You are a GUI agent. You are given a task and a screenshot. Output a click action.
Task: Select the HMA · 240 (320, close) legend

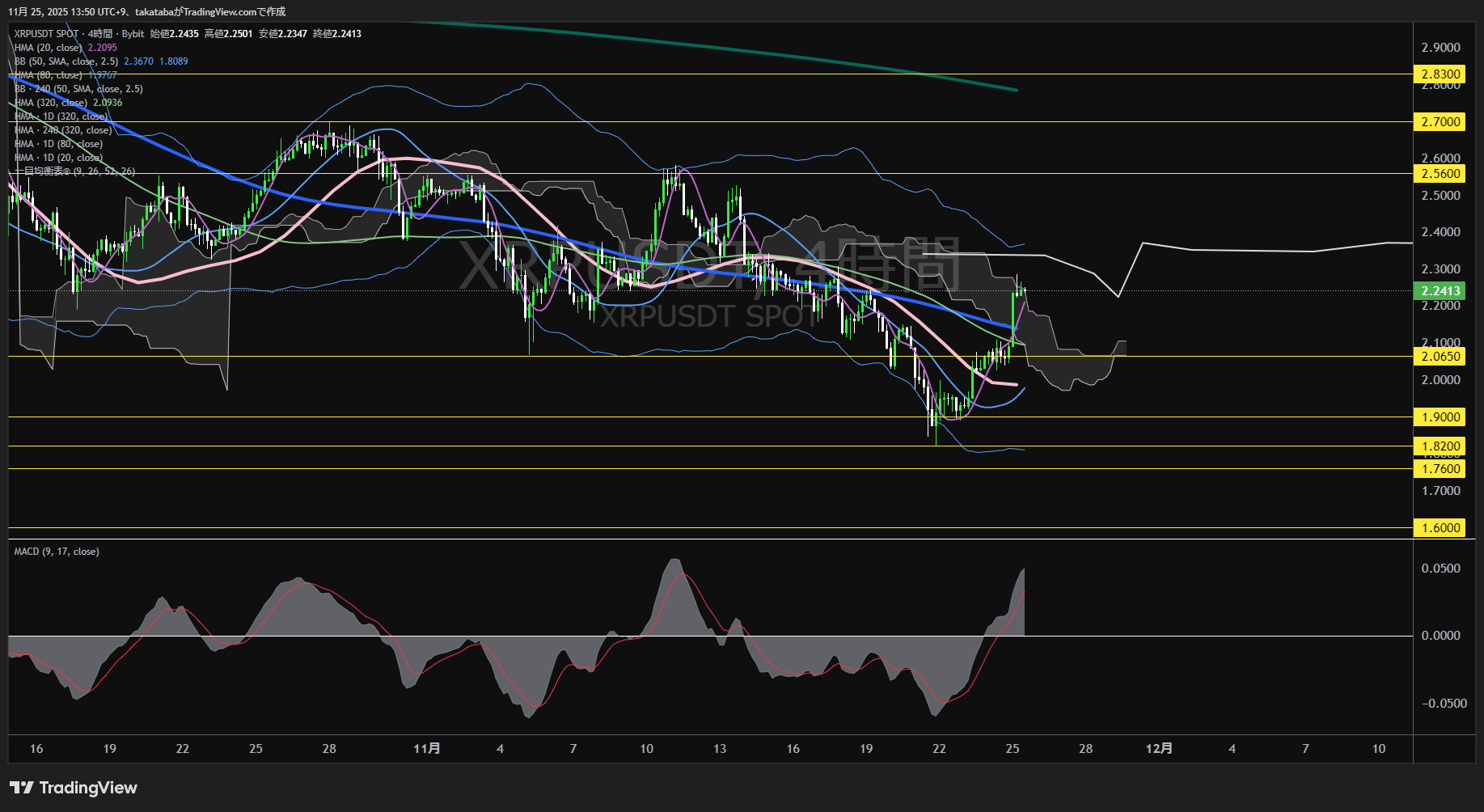click(x=63, y=130)
